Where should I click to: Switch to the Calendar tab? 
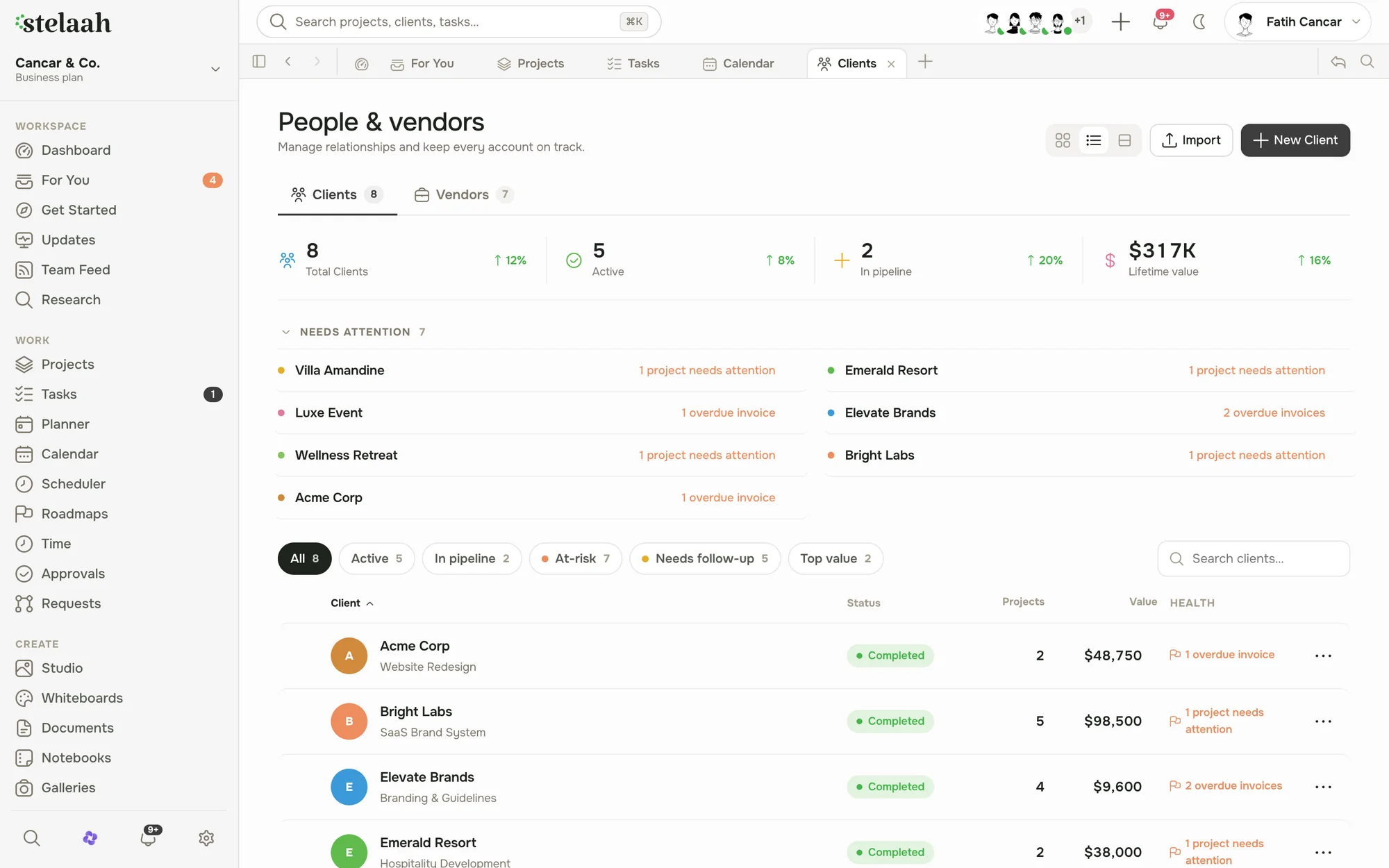(738, 64)
